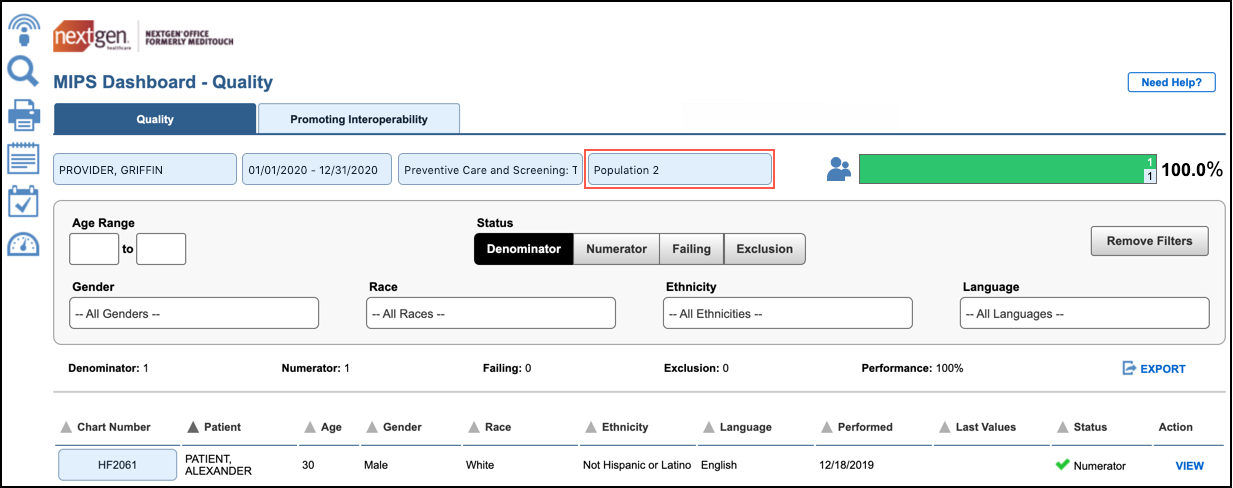Open the Population 2 selector
This screenshot has height=488, width=1233.
(x=679, y=170)
